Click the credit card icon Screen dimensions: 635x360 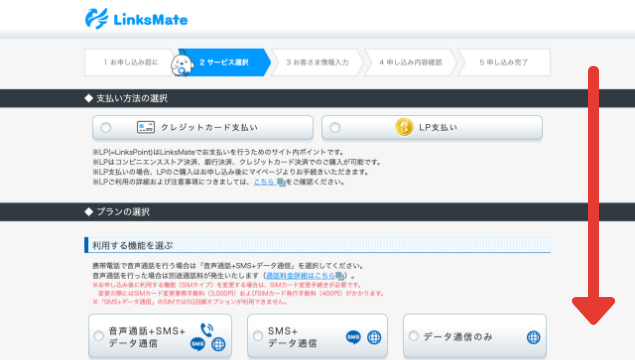[145, 127]
